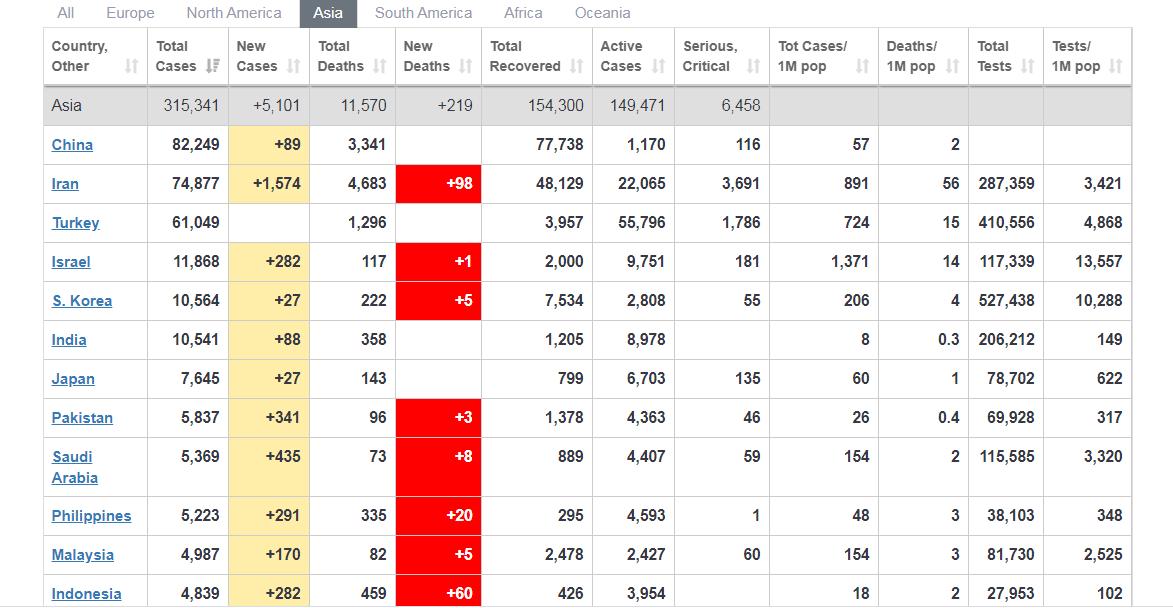Click India deaths per million 0.3
The height and width of the screenshot is (608, 1173).
tap(949, 339)
